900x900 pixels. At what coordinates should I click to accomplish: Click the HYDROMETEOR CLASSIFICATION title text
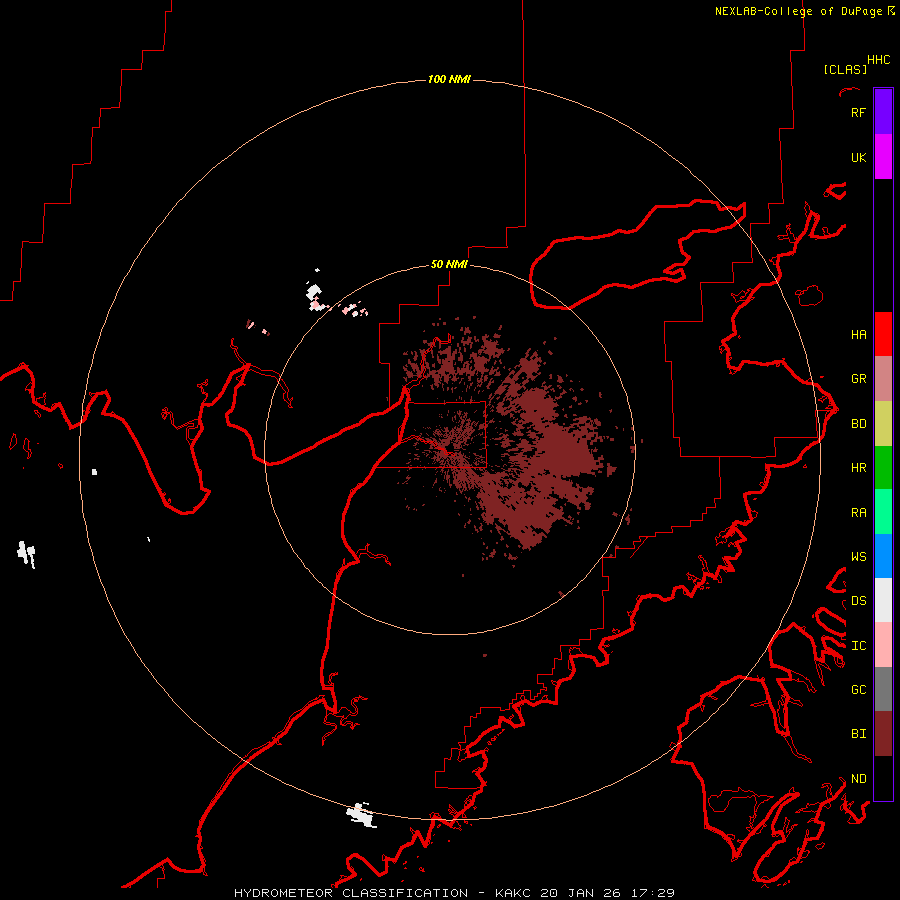click(x=351, y=893)
